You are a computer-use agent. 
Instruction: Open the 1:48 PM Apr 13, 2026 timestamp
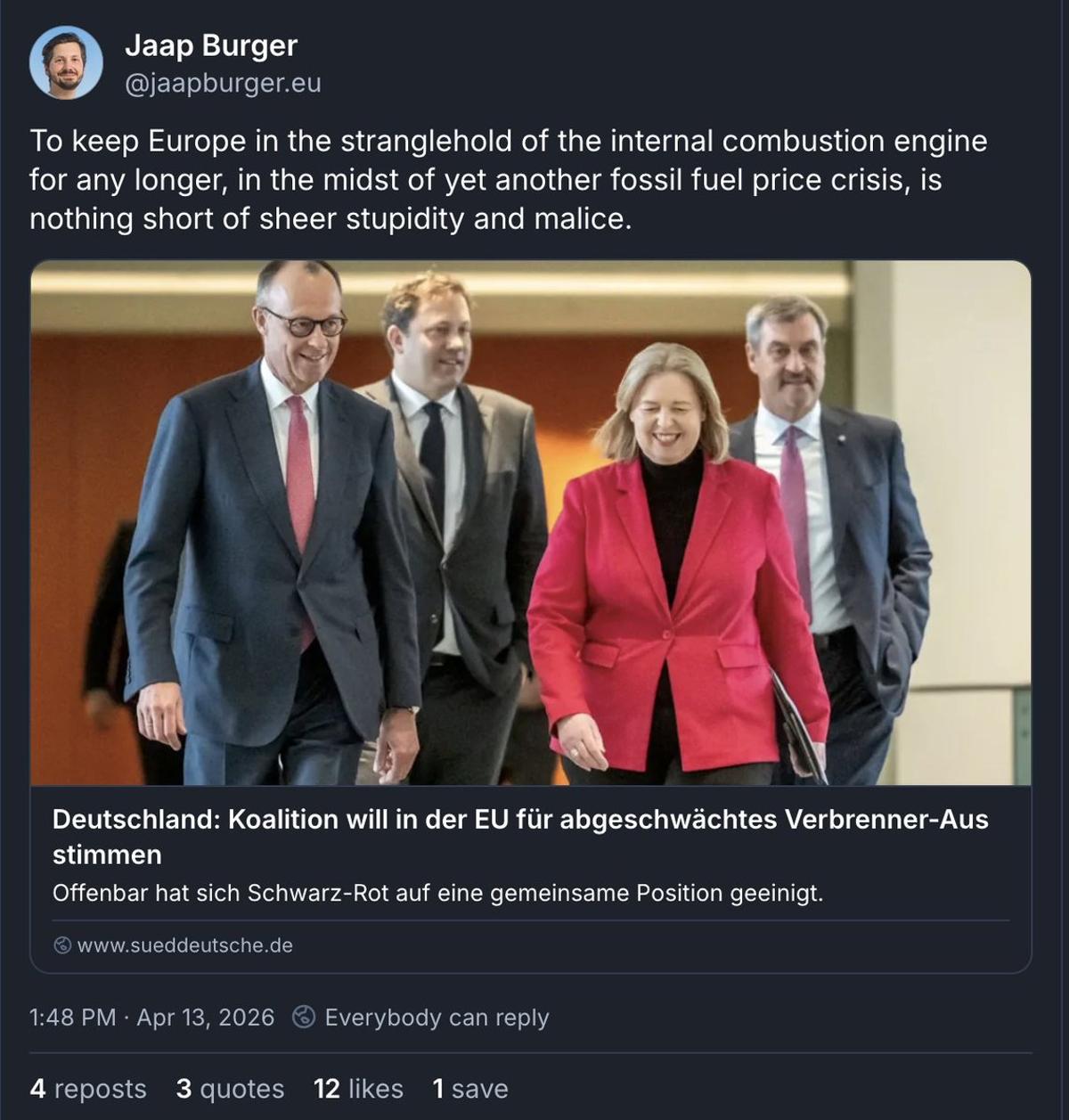click(152, 1018)
